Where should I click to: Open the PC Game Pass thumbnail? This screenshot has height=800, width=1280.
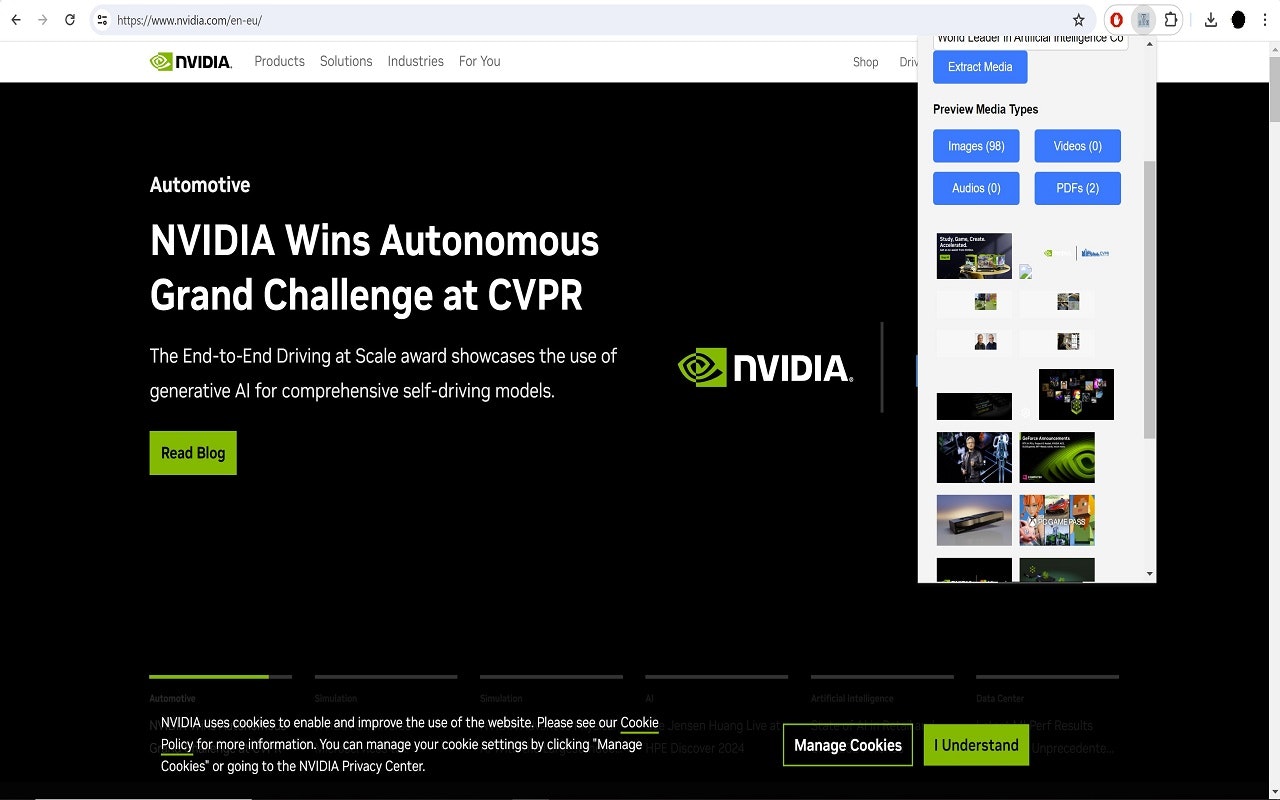tap(1057, 520)
